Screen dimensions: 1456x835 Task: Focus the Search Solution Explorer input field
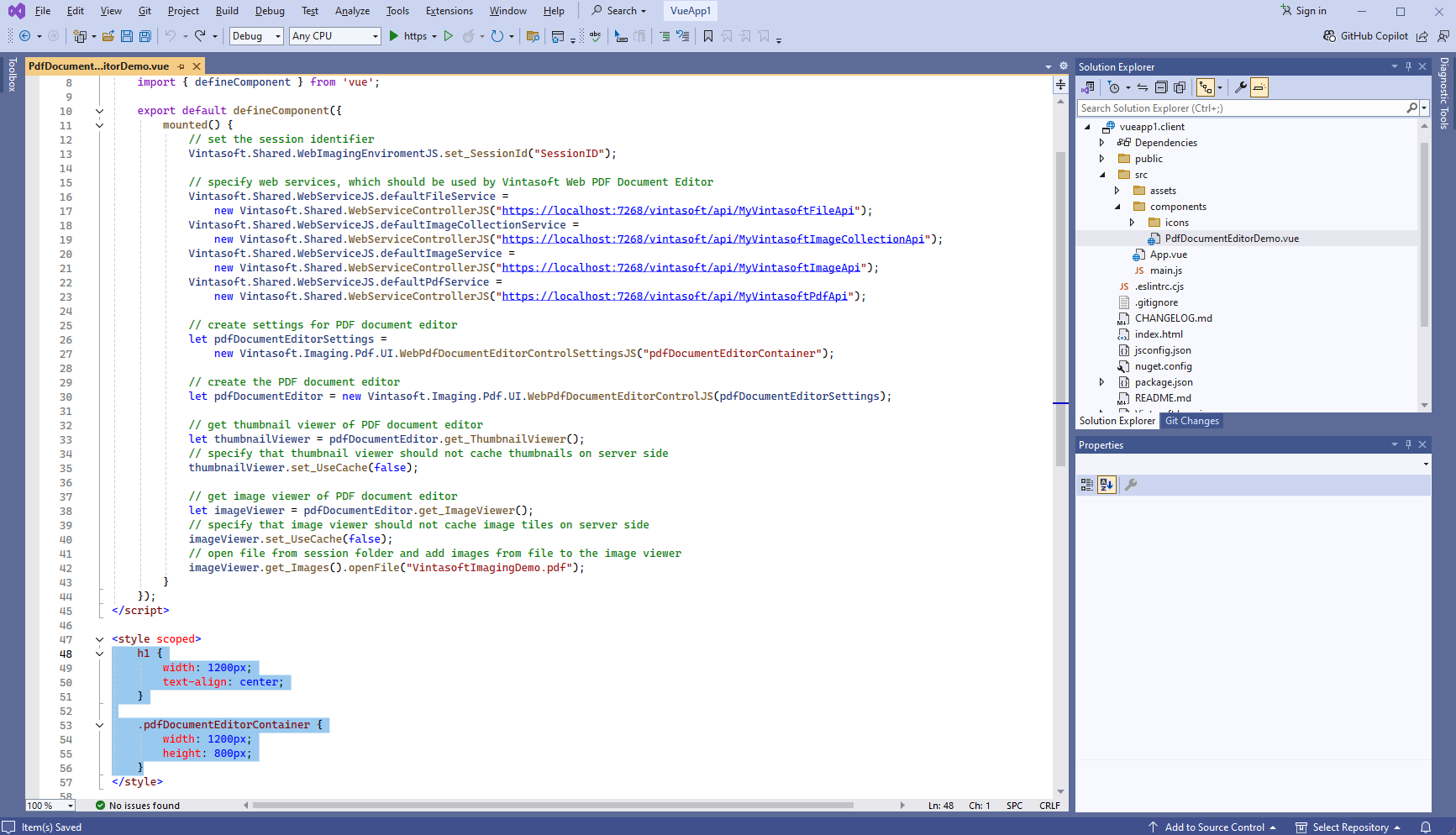point(1243,108)
